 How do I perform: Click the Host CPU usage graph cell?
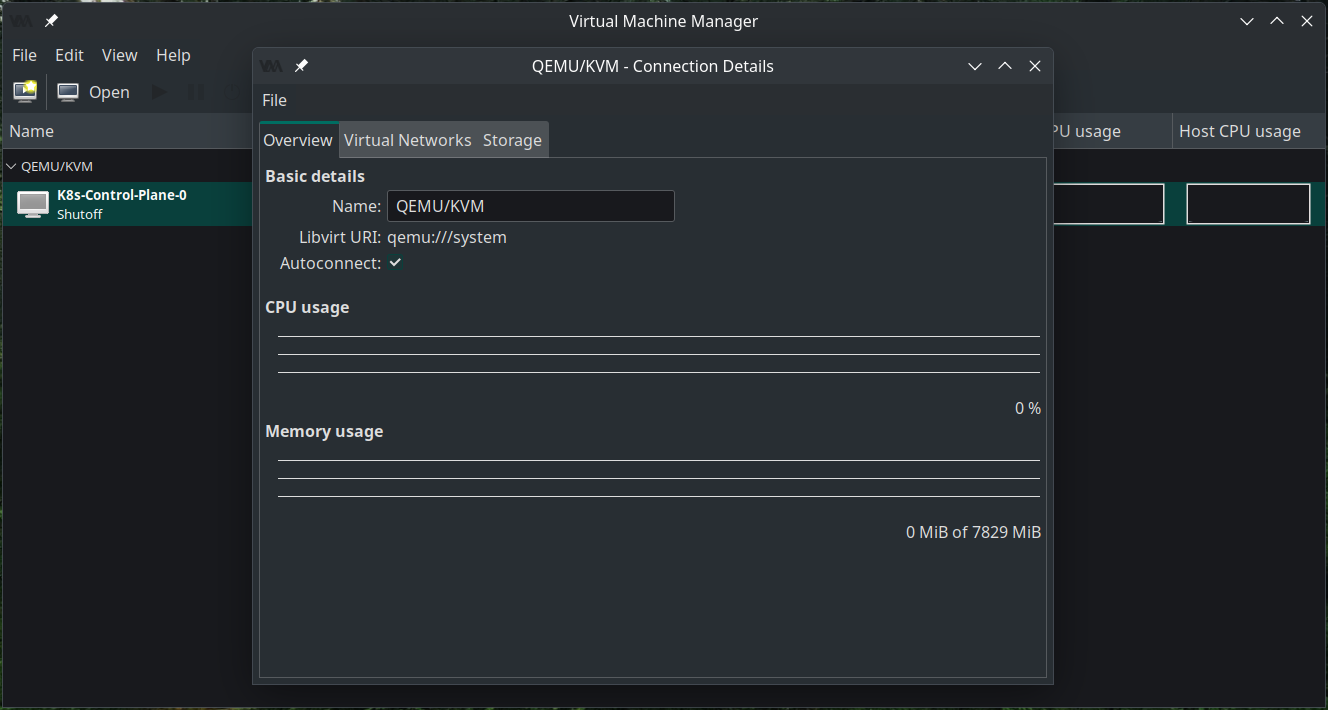tap(1248, 204)
